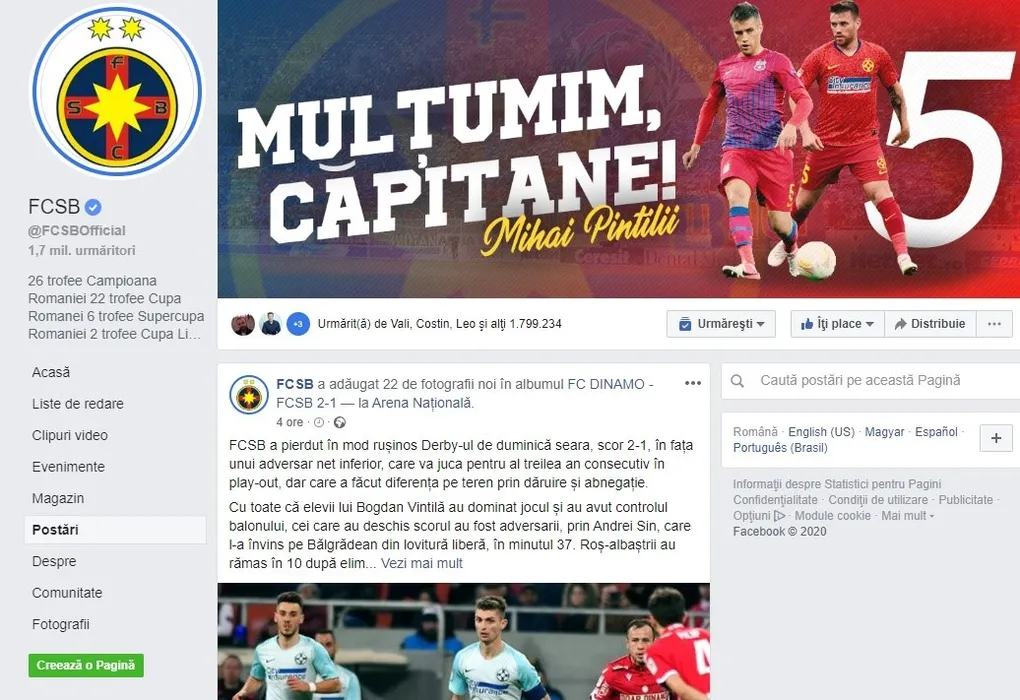
Task: Switch language to English (US)
Action: point(821,432)
